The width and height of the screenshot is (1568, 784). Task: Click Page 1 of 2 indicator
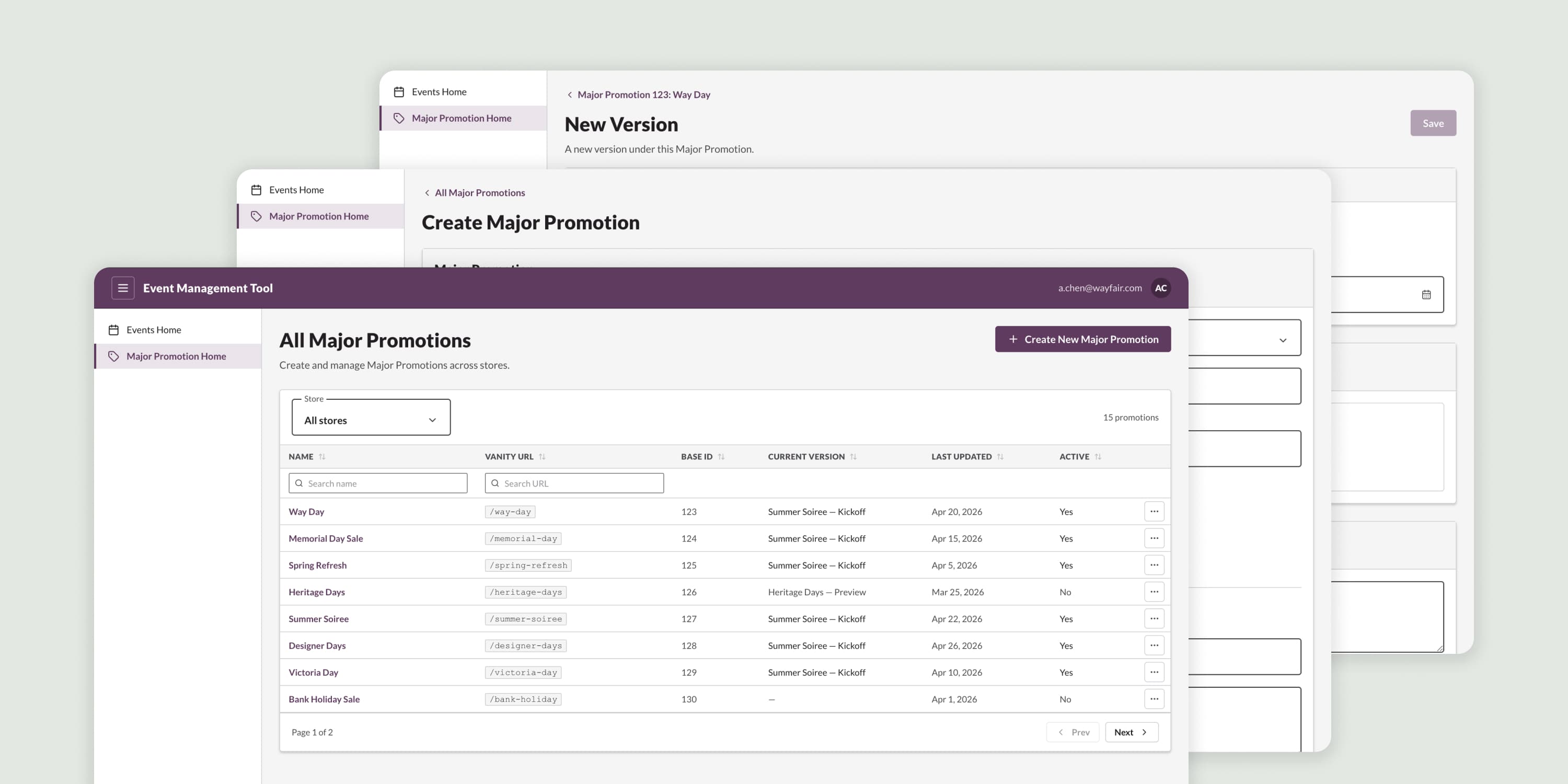[x=312, y=732]
